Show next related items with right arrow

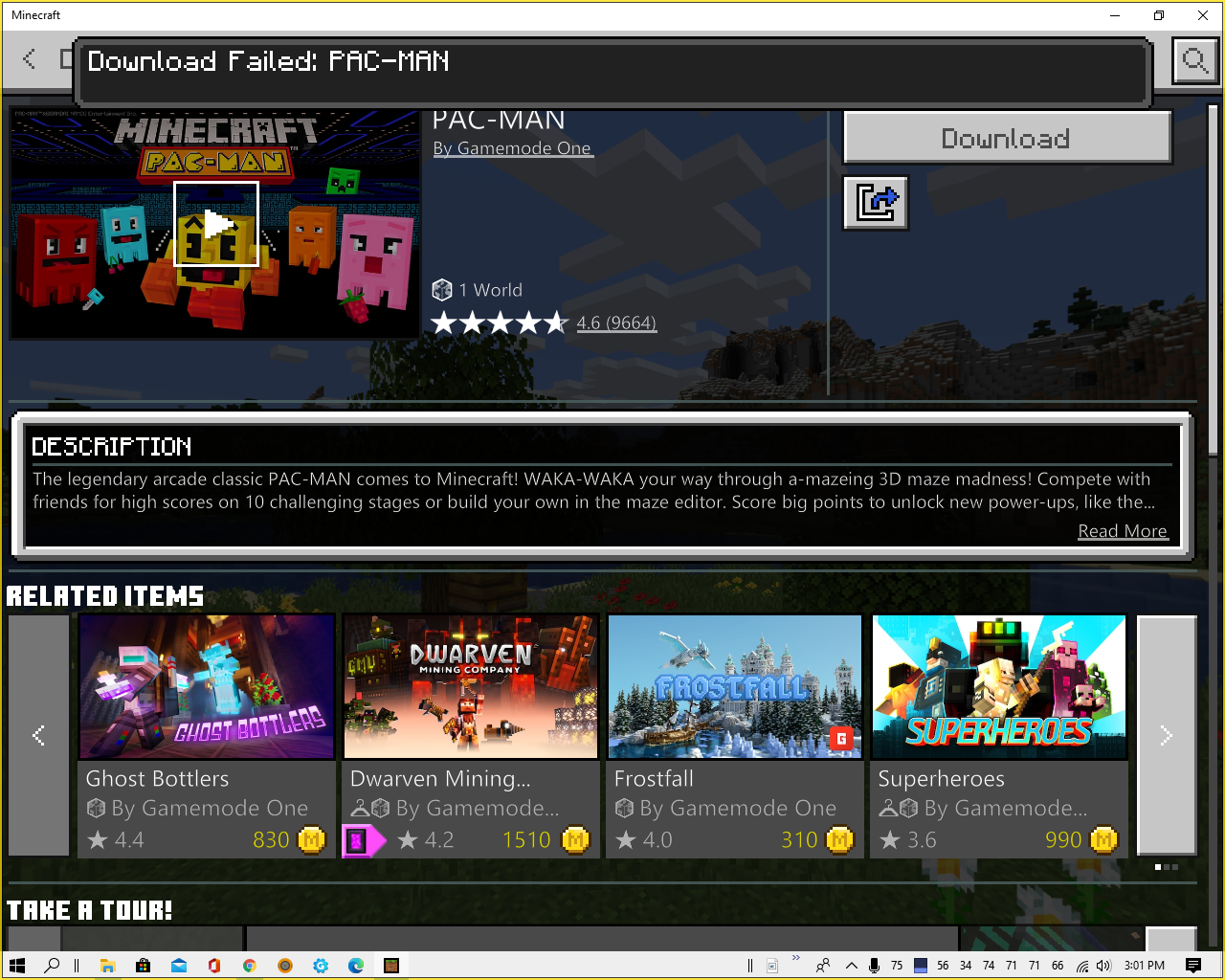pos(1166,735)
